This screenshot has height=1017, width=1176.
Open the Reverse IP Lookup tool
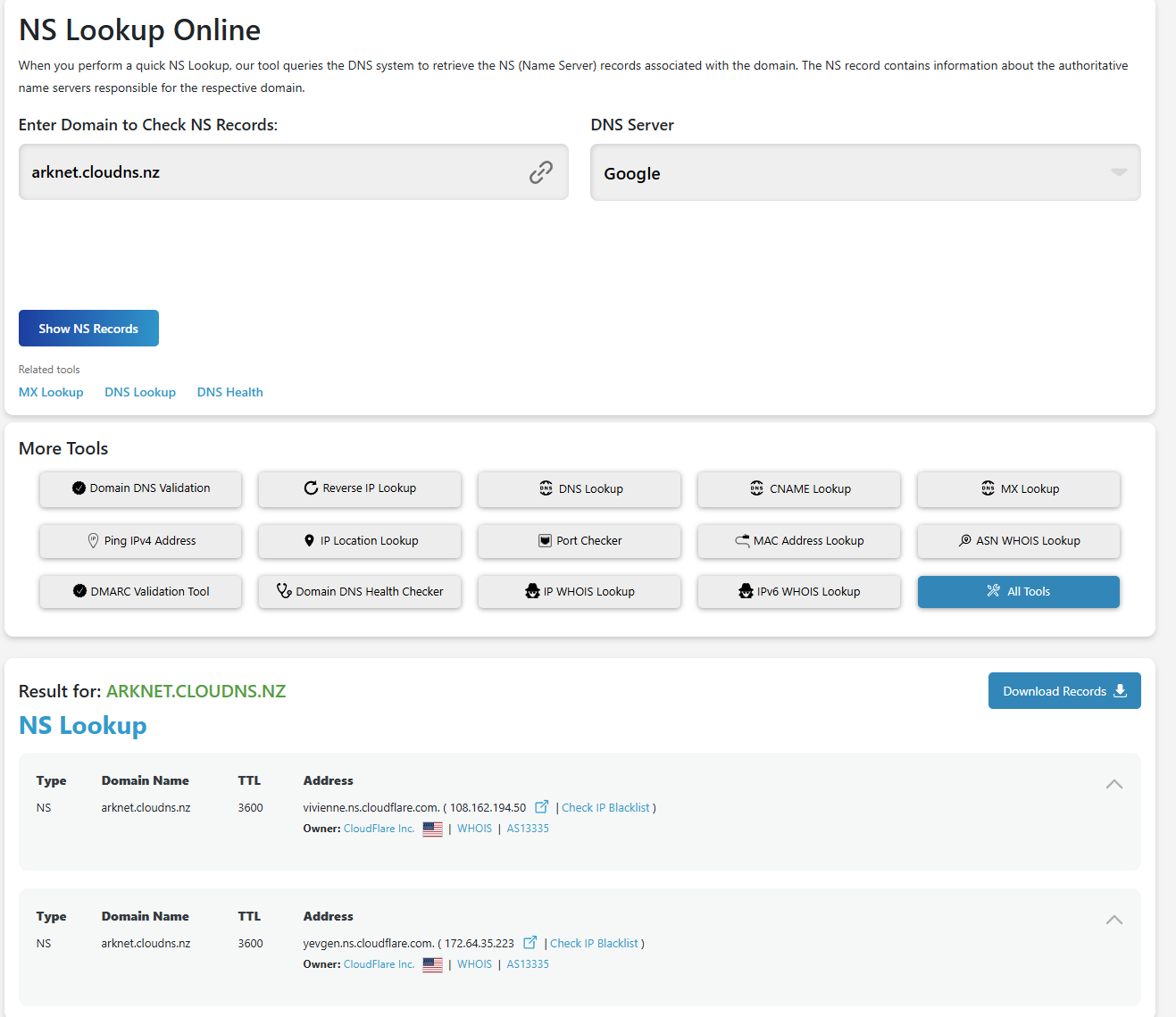pyautogui.click(x=360, y=488)
